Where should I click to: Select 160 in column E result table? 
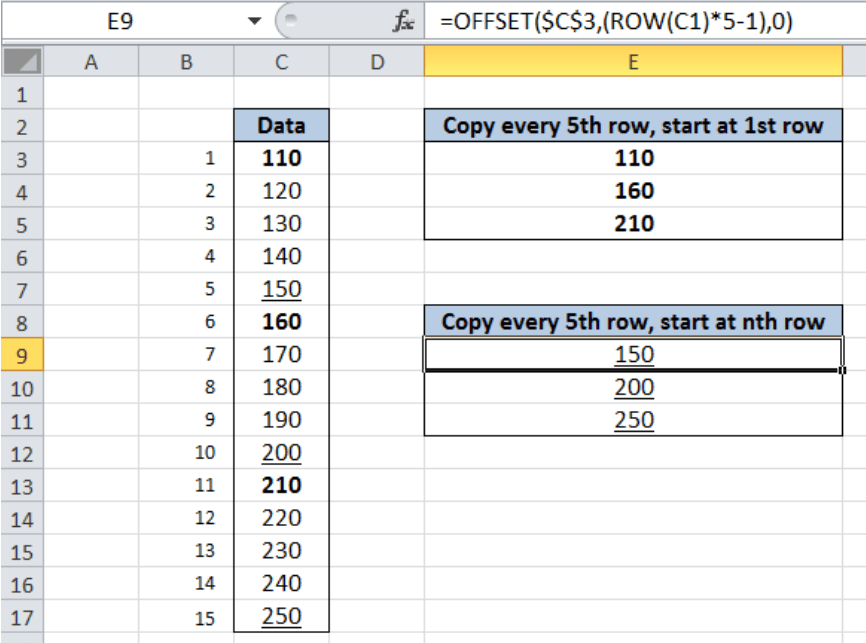coord(633,191)
